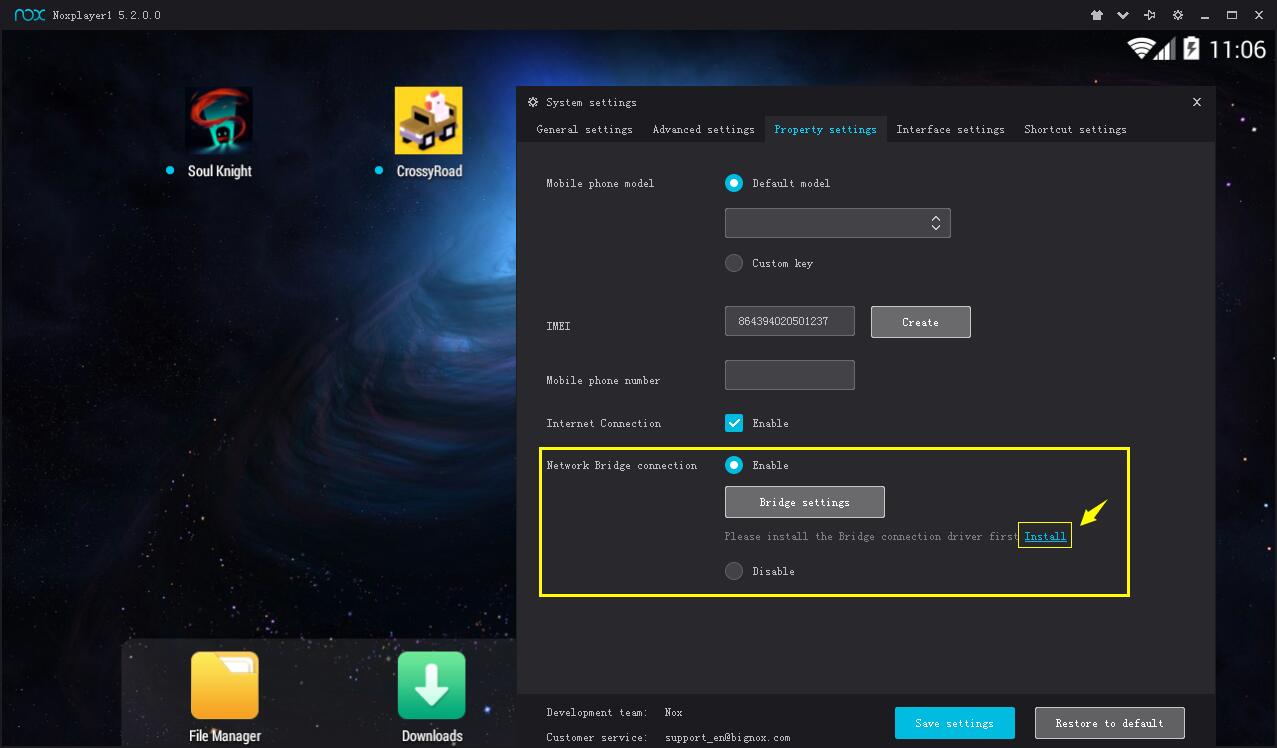Click the Save settings button
Screen dimensions: 1277x748
click(x=954, y=723)
